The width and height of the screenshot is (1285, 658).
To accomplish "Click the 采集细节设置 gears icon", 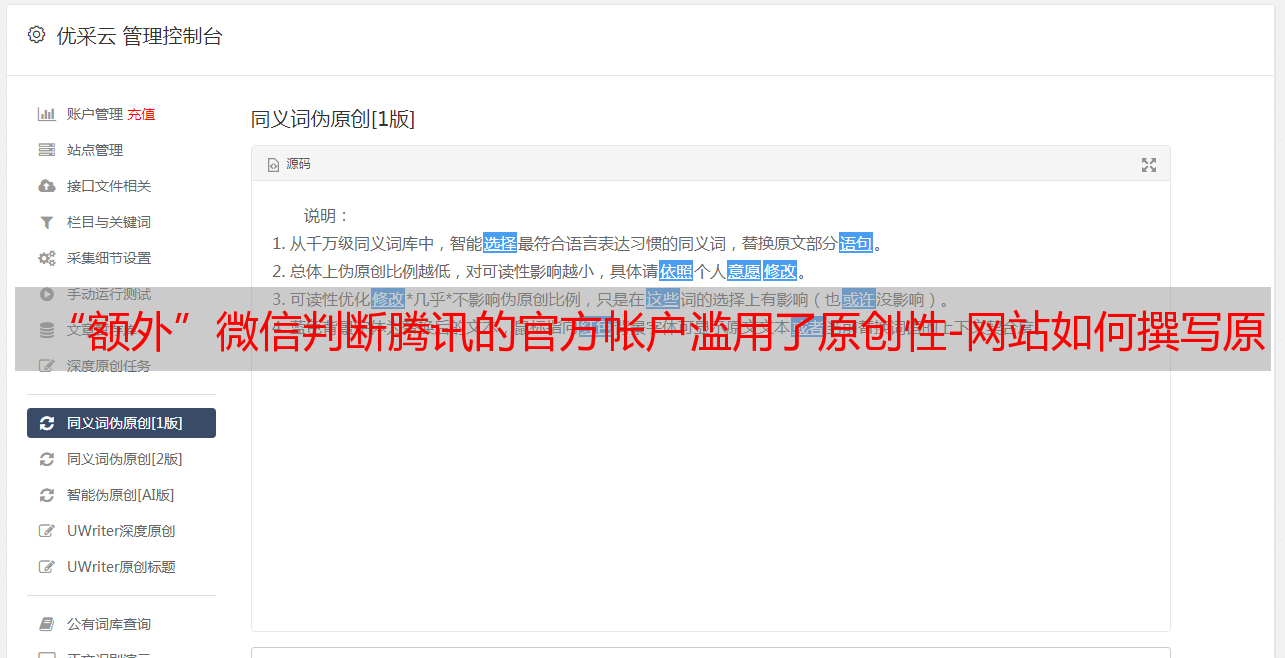I will pyautogui.click(x=46, y=258).
